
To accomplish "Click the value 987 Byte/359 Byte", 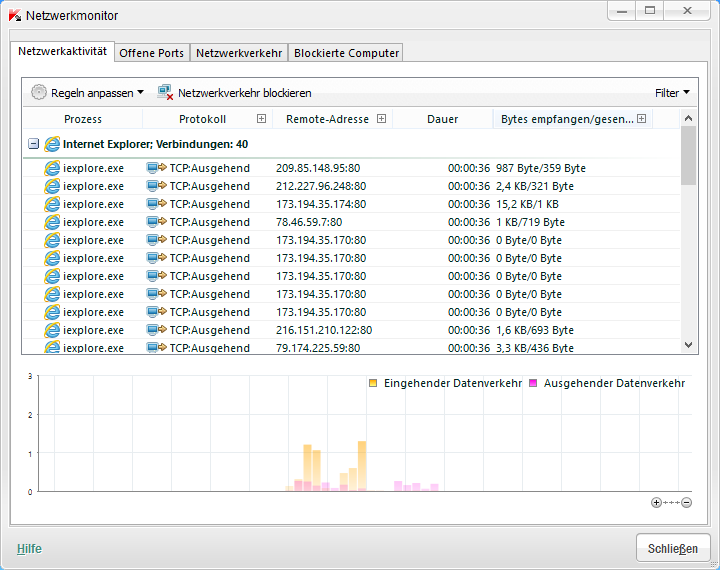I will [540, 168].
